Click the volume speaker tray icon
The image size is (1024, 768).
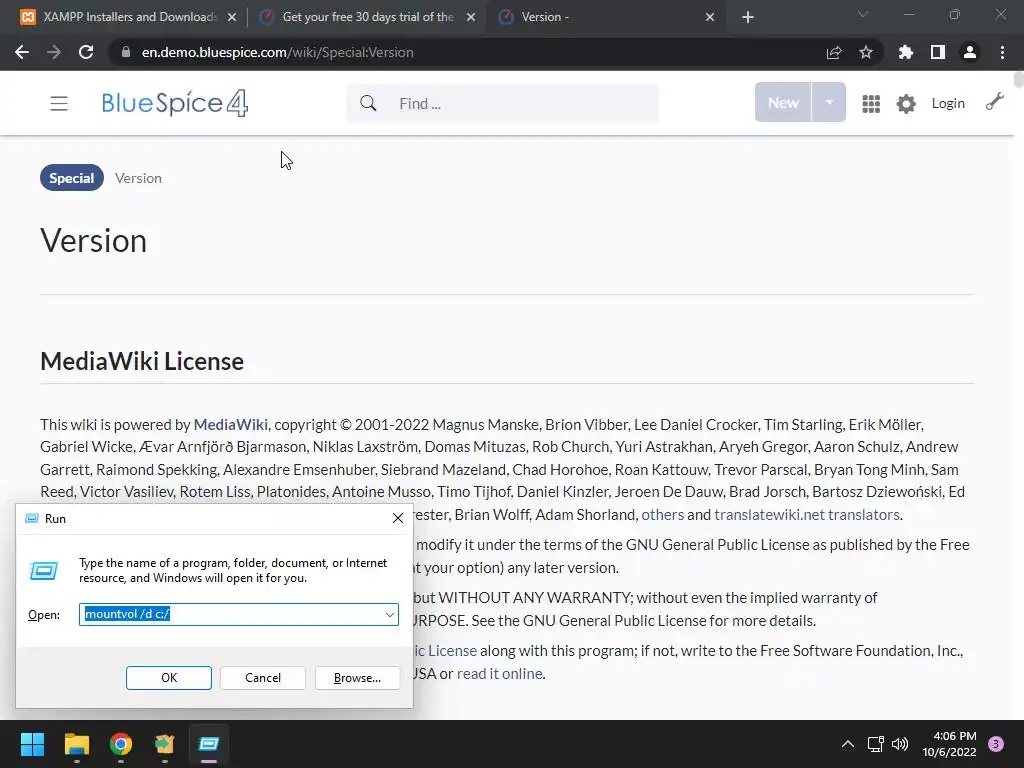pos(900,744)
